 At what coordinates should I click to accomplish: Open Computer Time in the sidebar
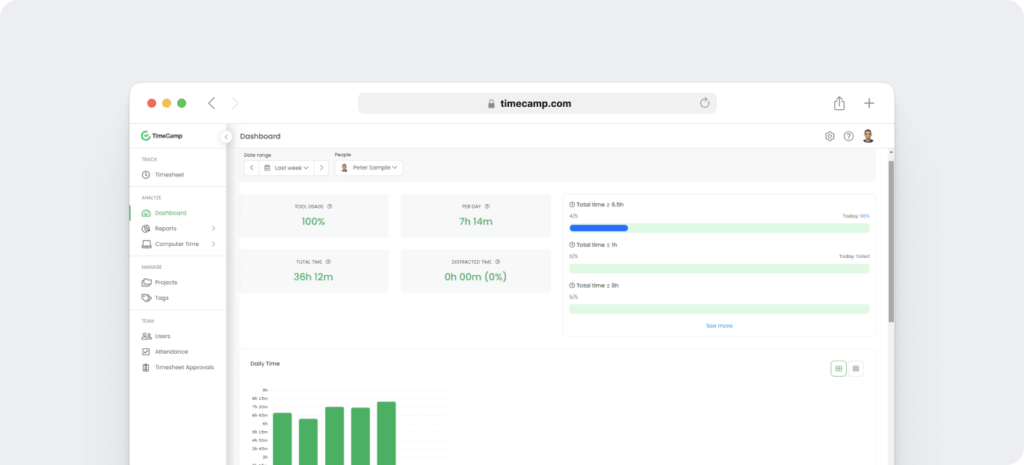[x=178, y=244]
